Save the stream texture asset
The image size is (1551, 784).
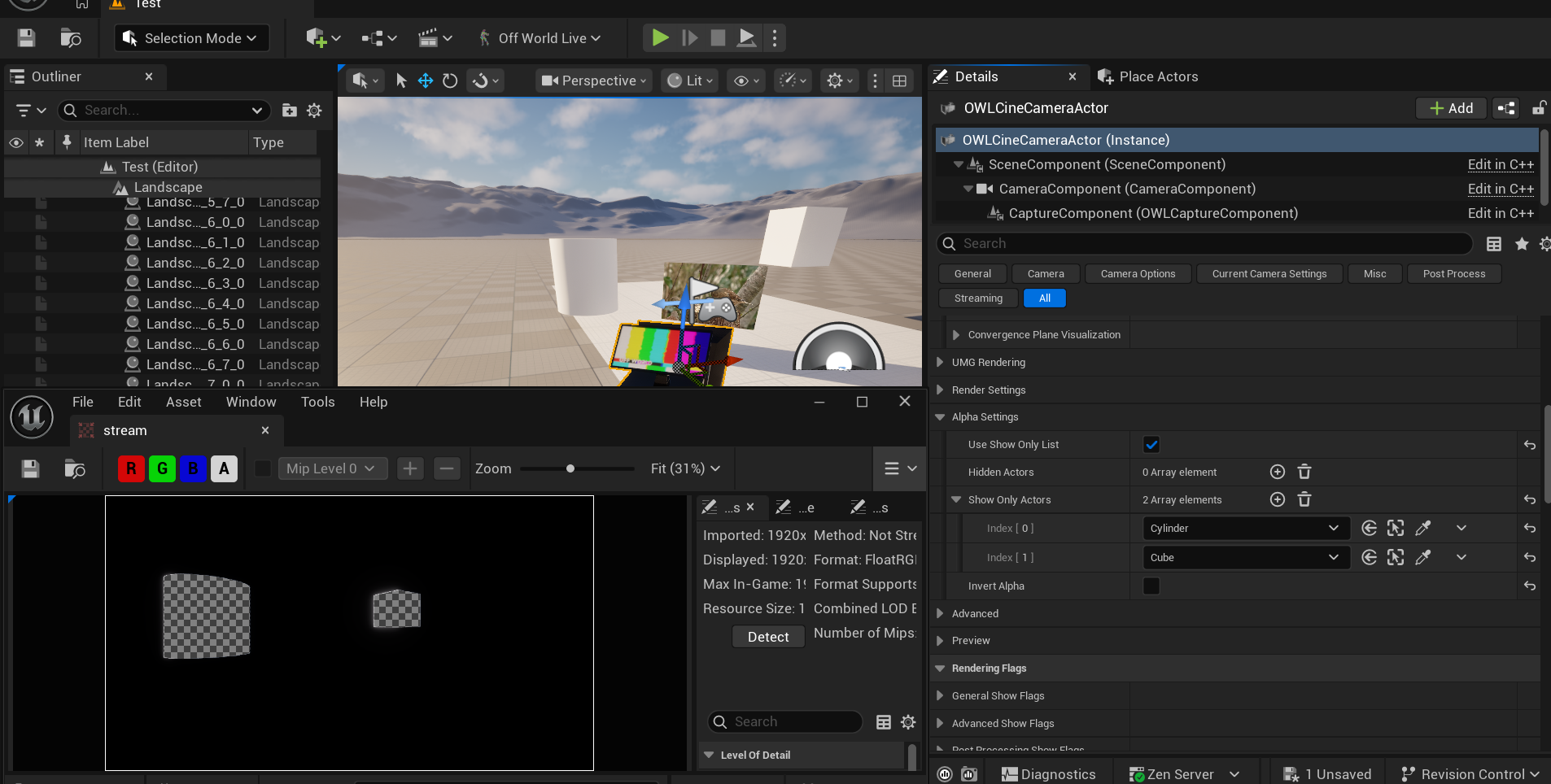point(30,468)
